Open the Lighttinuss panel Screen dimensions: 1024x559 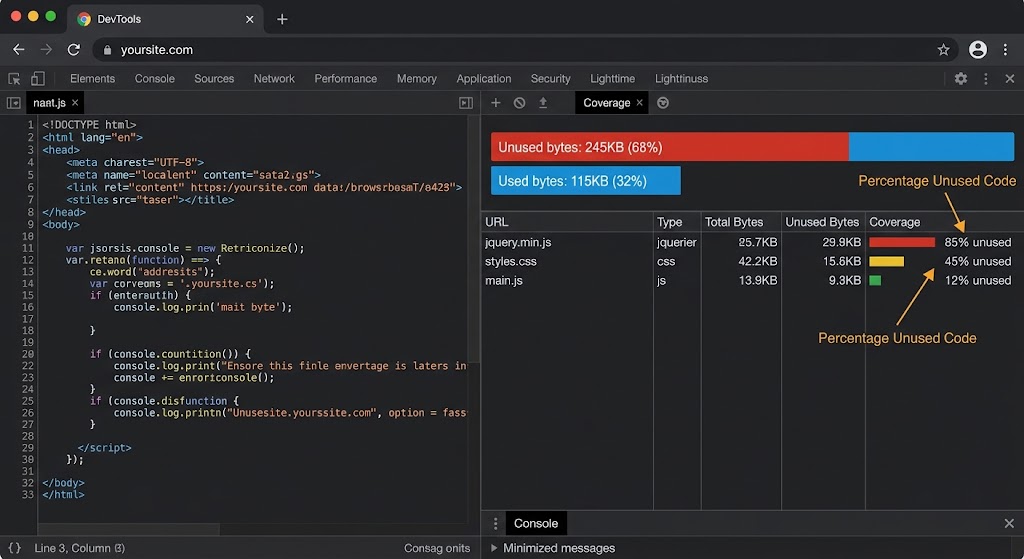(x=681, y=78)
